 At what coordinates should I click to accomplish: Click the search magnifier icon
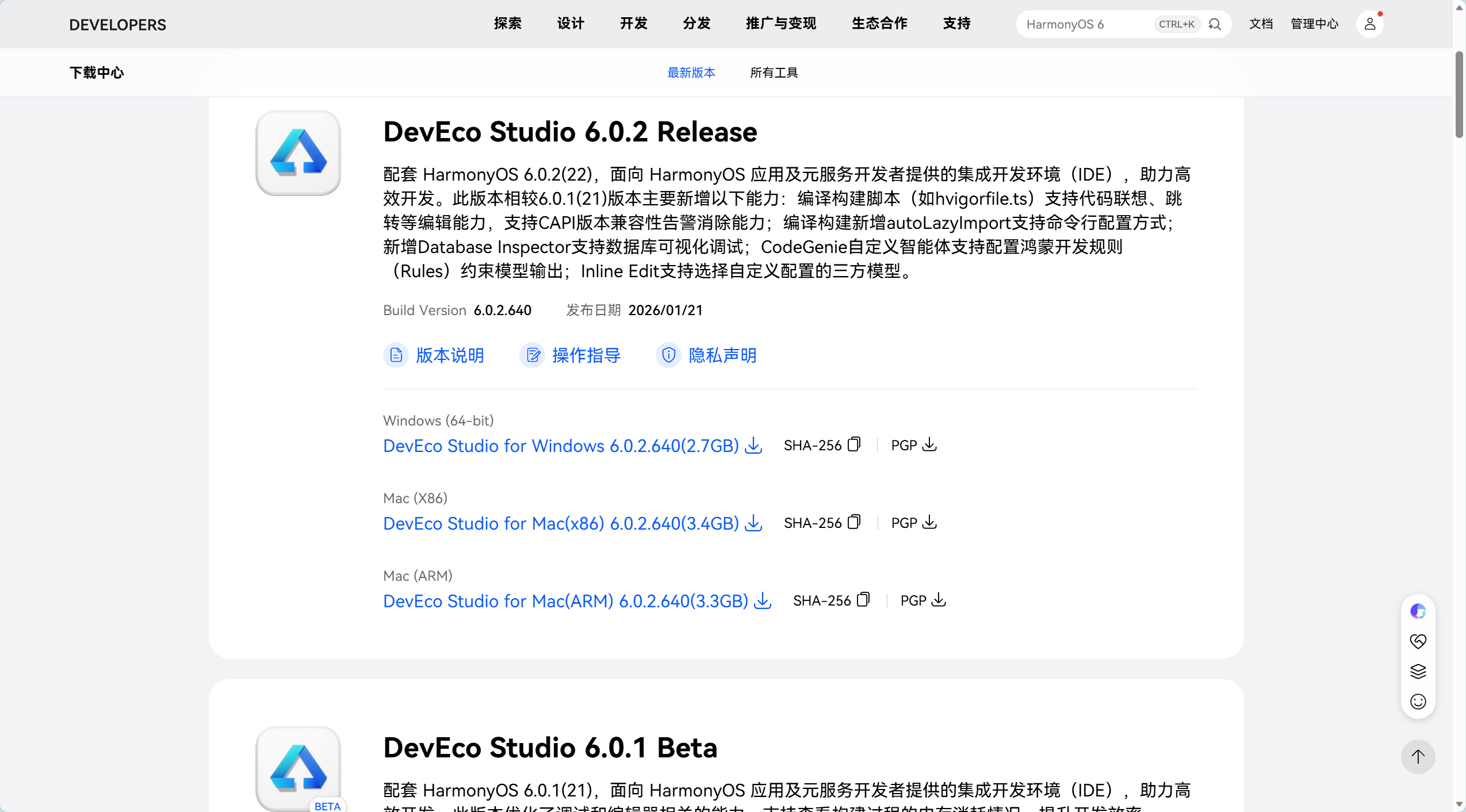point(1214,24)
